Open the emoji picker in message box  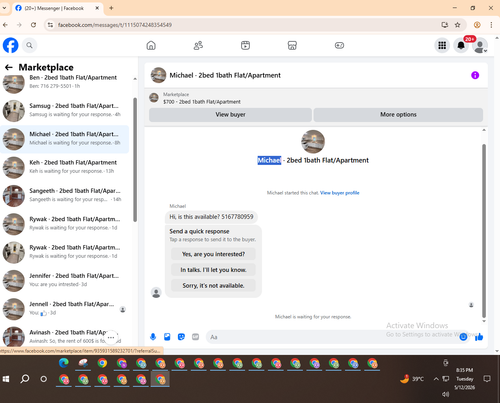pos(463,337)
